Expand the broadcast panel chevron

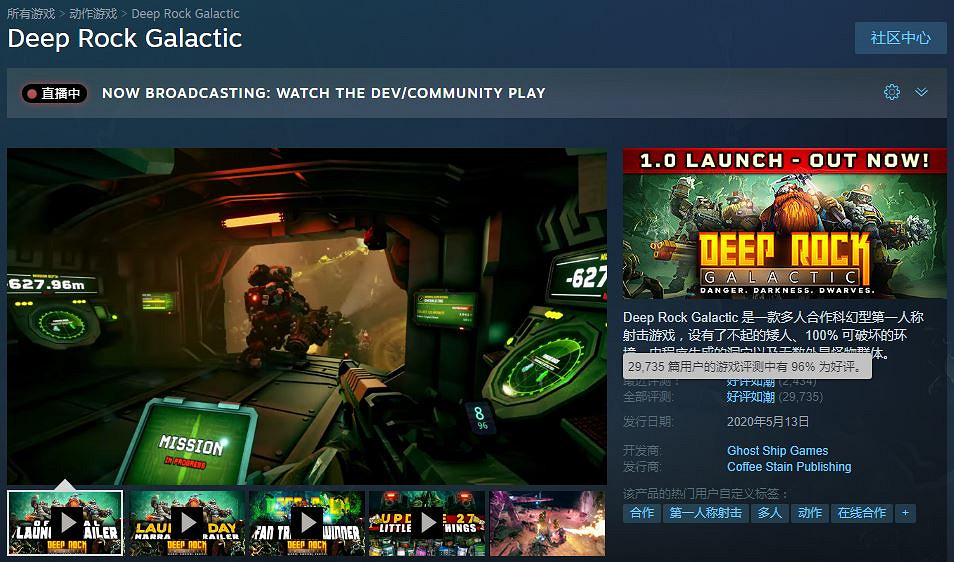click(921, 92)
